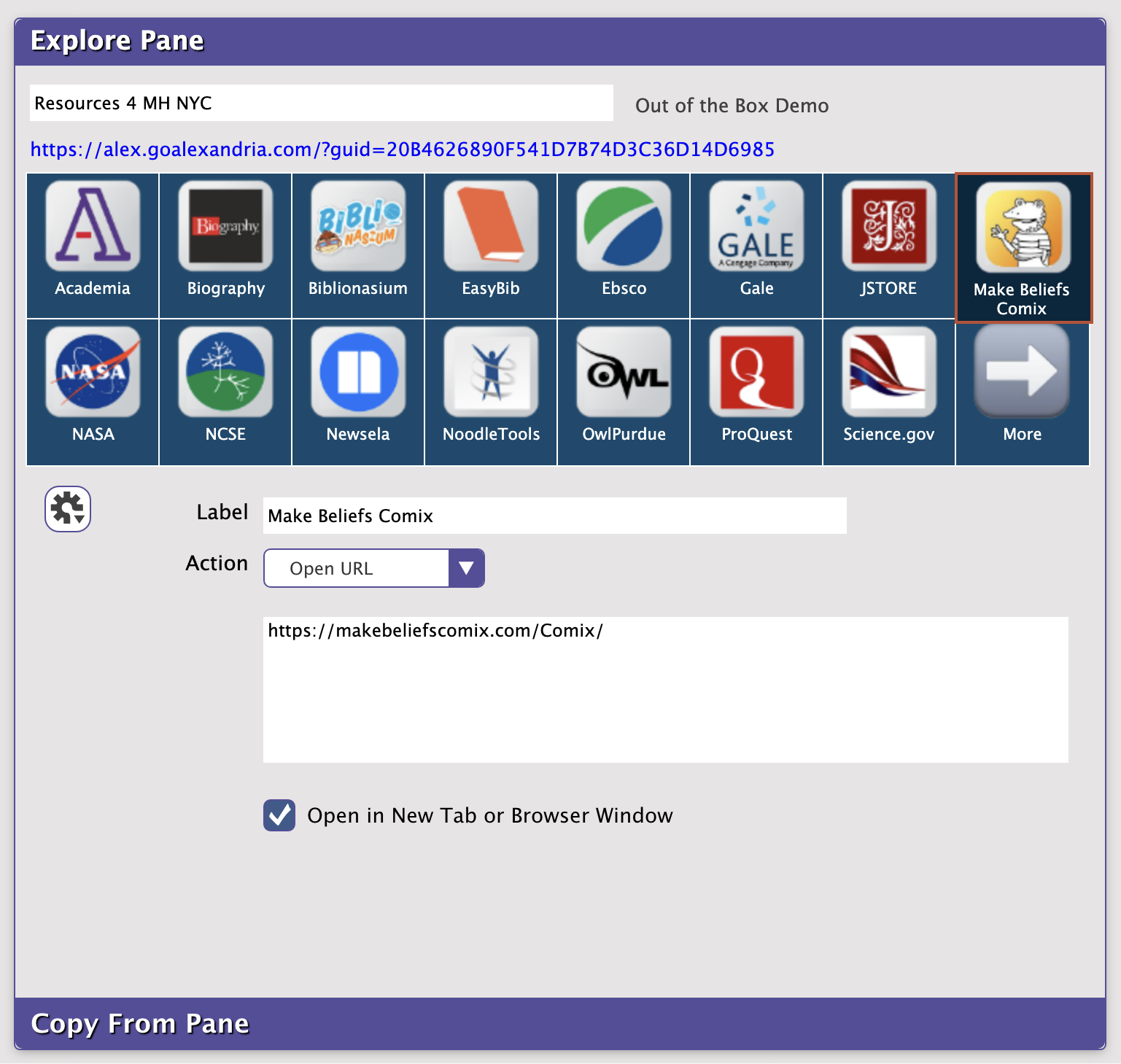Screen dimensions: 1121x1064
Task: Select the Explore Pane header
Action: tap(560, 42)
